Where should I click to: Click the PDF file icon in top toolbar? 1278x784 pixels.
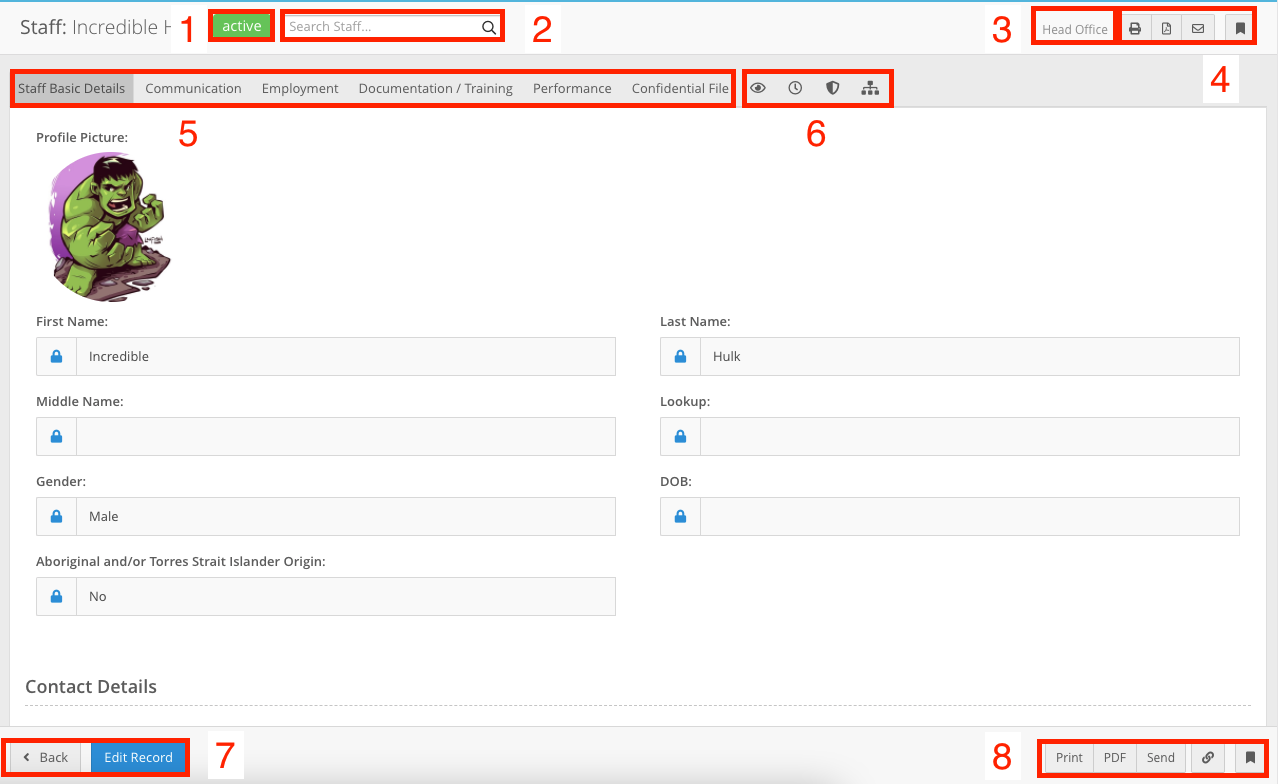click(x=1166, y=29)
